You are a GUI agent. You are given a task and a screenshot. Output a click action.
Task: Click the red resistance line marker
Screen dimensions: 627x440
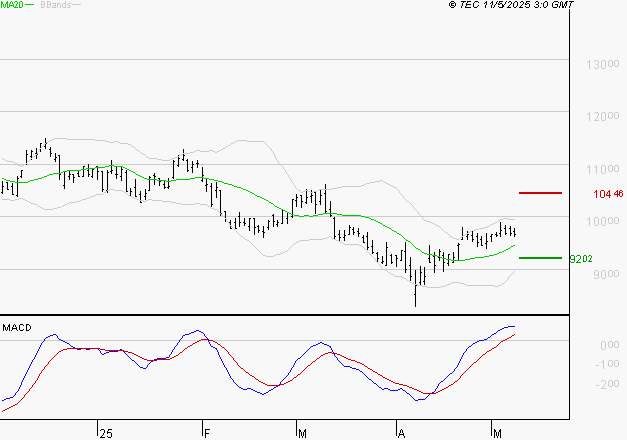tap(540, 192)
